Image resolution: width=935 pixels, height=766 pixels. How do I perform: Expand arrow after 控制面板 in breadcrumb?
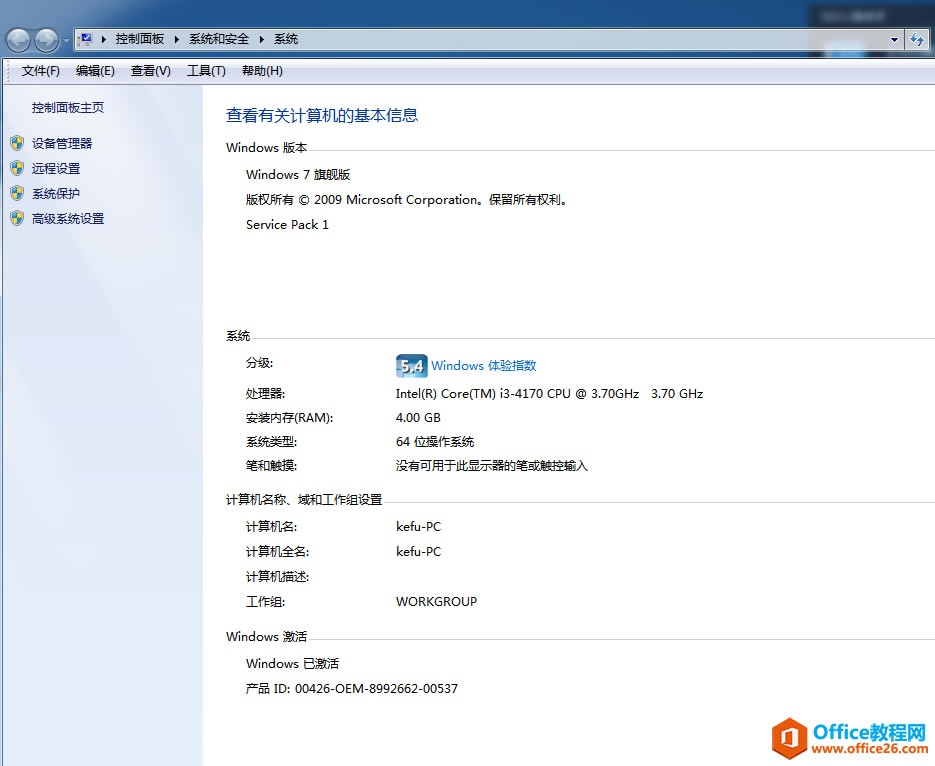(177, 39)
